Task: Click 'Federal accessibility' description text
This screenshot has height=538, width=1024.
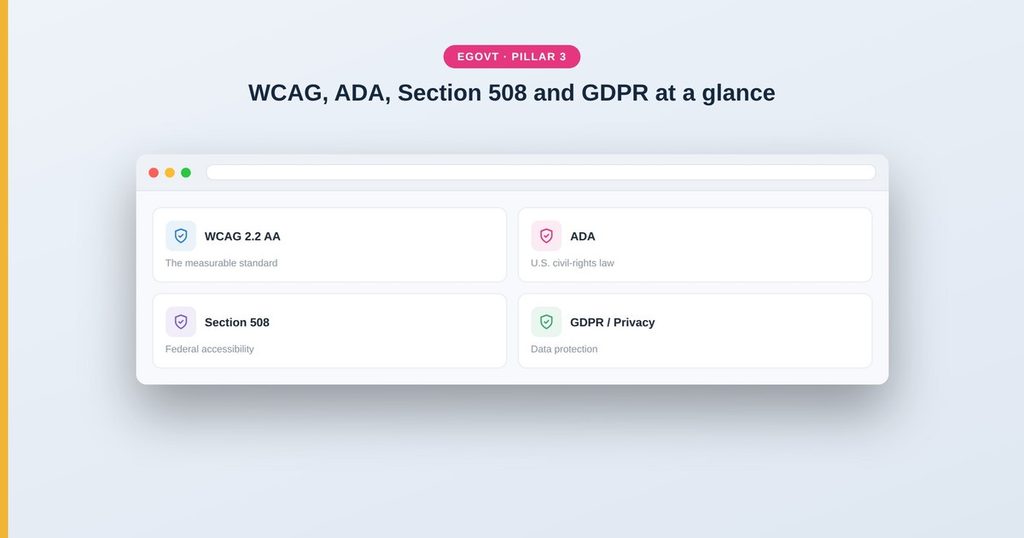Action: point(210,349)
